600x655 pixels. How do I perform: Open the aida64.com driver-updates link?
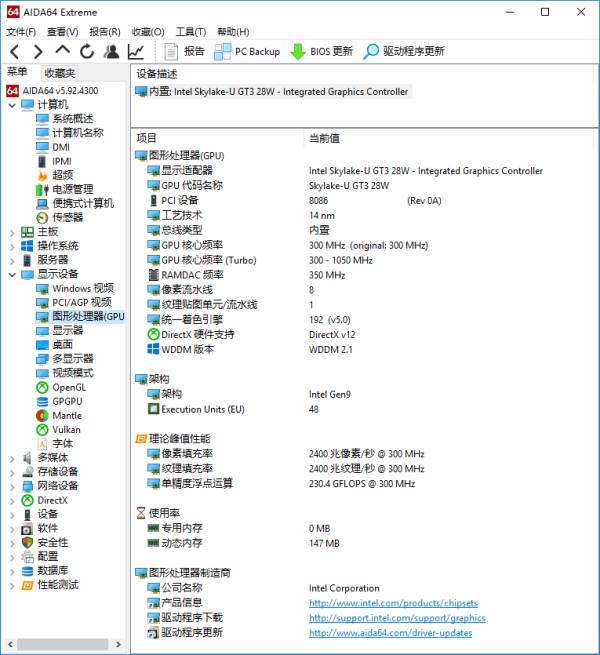pos(391,633)
